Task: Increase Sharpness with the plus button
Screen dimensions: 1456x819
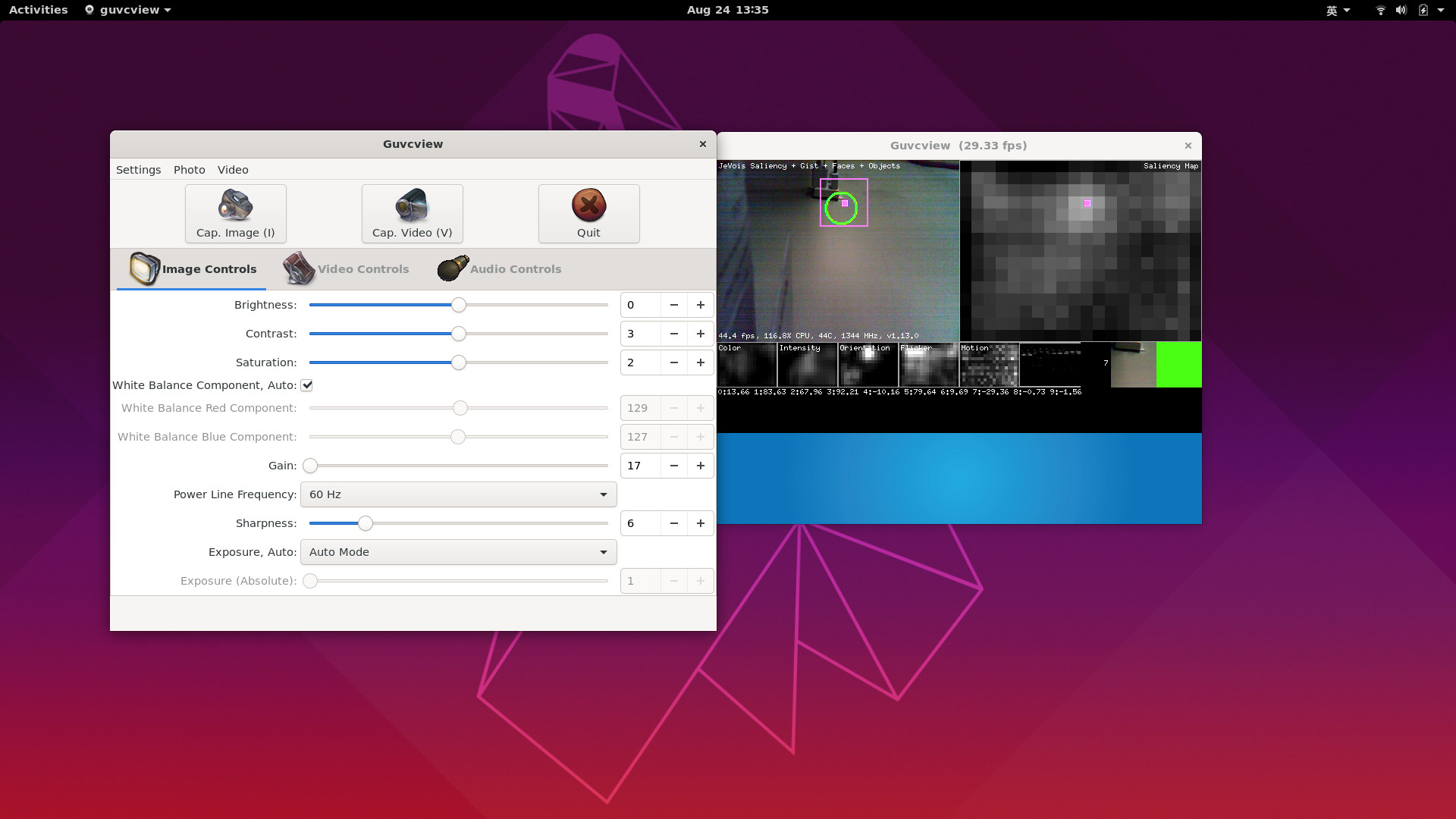Action: [700, 523]
